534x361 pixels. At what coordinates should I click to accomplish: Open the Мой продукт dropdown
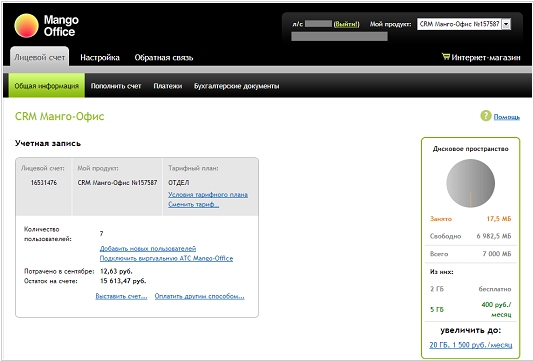pos(464,24)
